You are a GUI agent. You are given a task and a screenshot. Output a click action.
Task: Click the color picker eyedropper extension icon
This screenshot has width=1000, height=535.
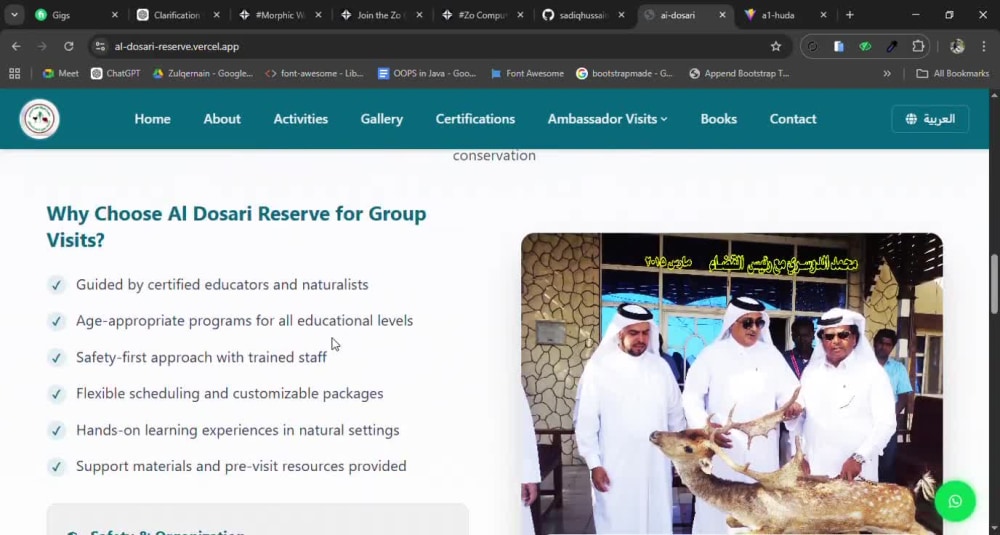pyautogui.click(x=892, y=47)
